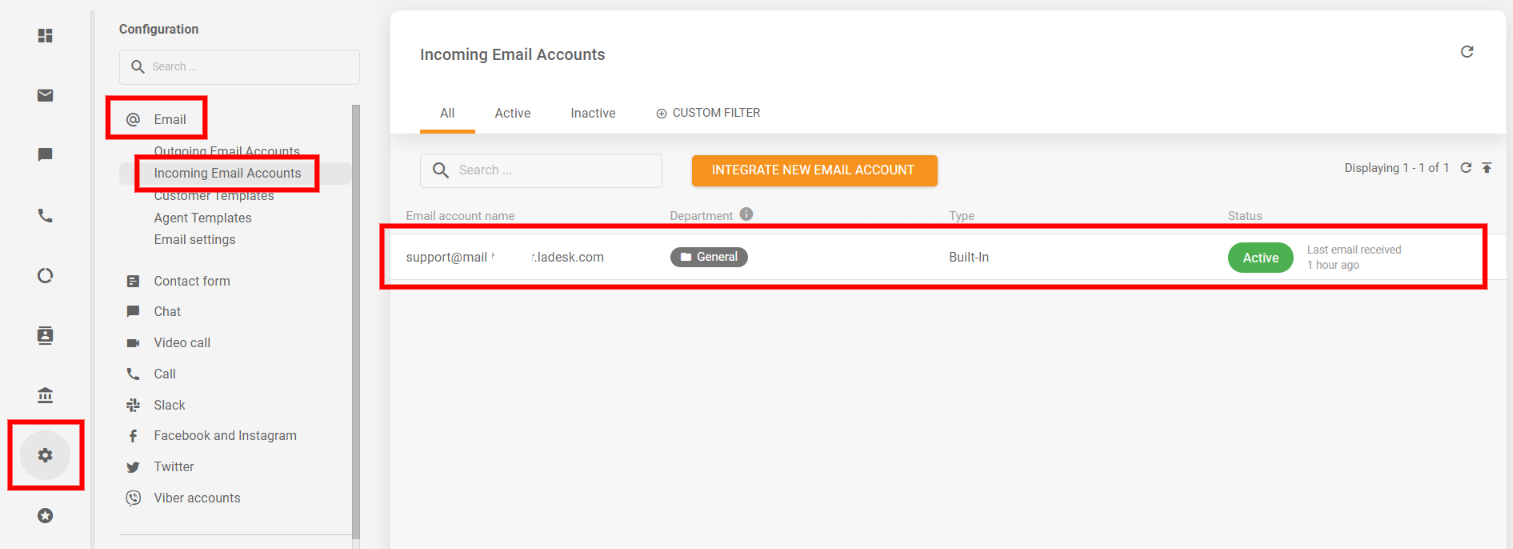Open the customers contact icon in sidebar
This screenshot has width=1513, height=549.
(x=45, y=335)
